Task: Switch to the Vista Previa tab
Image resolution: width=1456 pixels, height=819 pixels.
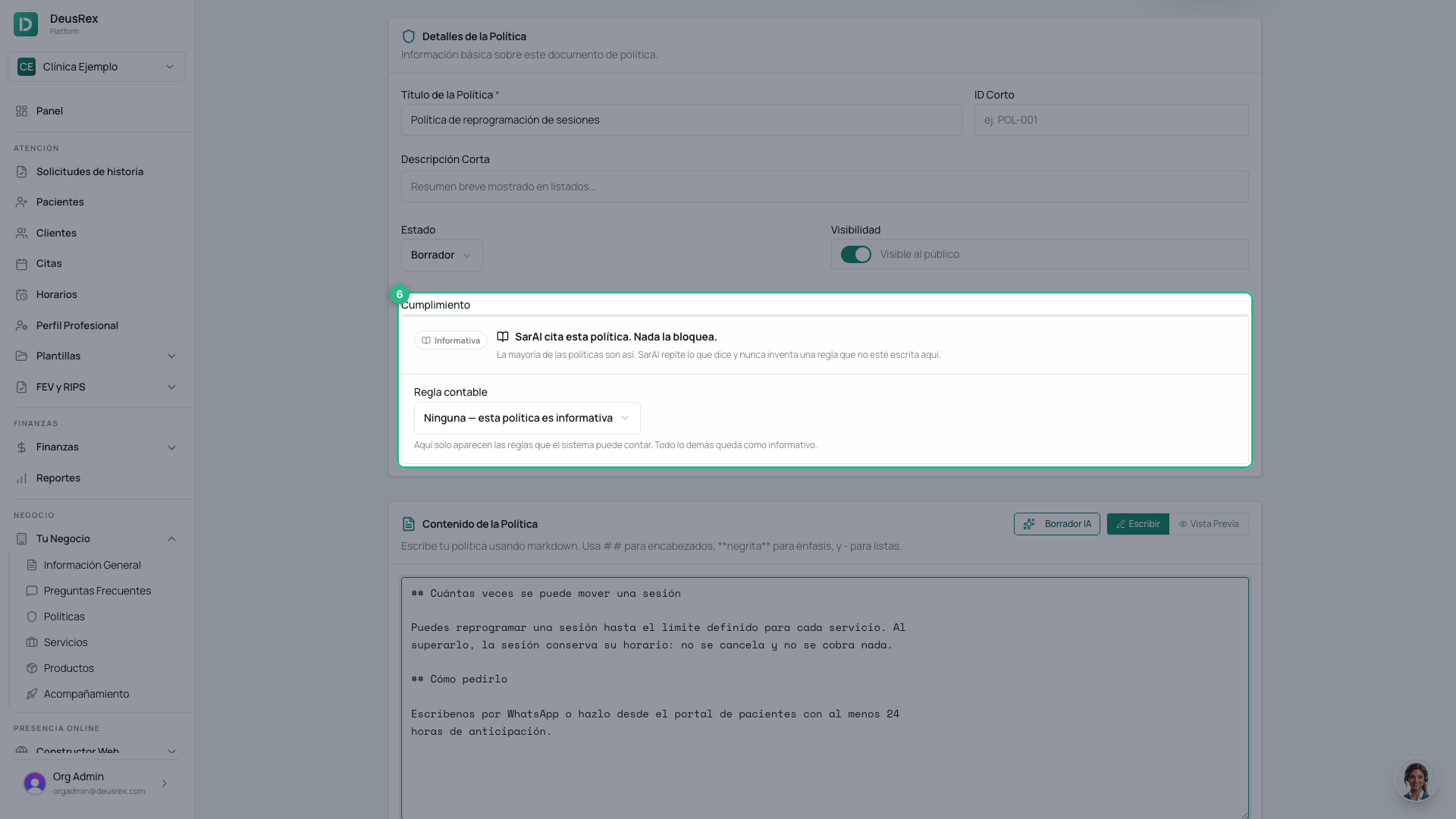Action: click(1209, 524)
